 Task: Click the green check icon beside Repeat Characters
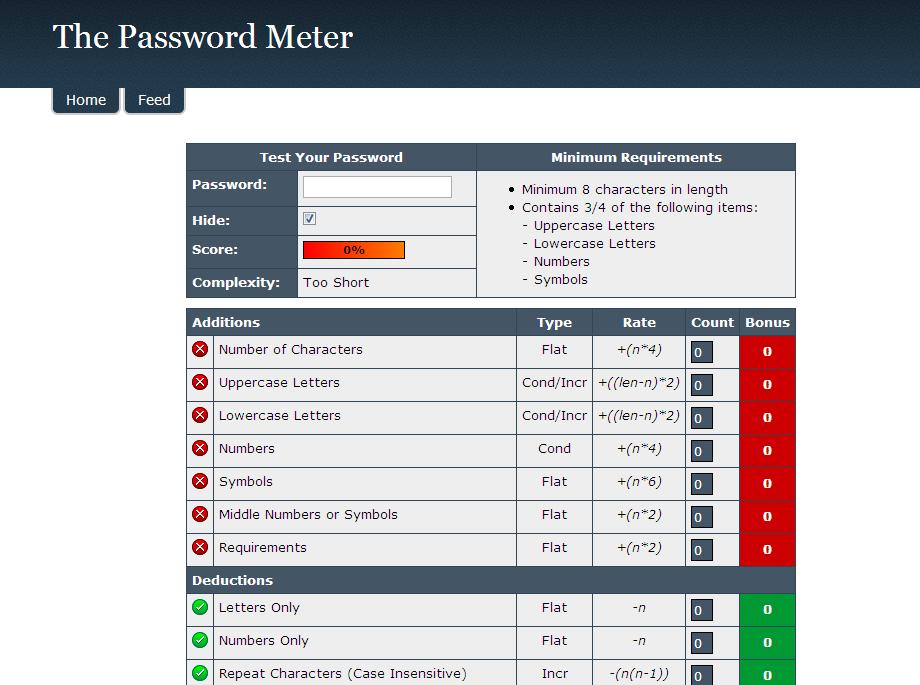click(x=200, y=672)
